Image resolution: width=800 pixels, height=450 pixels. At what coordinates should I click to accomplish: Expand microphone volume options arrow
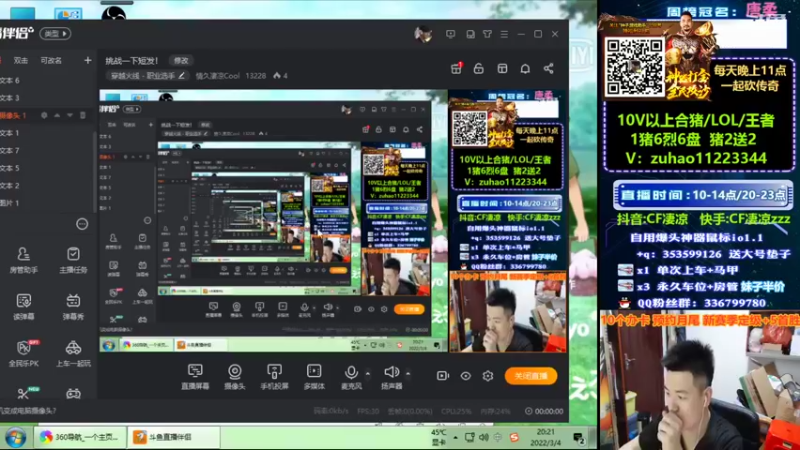368,374
